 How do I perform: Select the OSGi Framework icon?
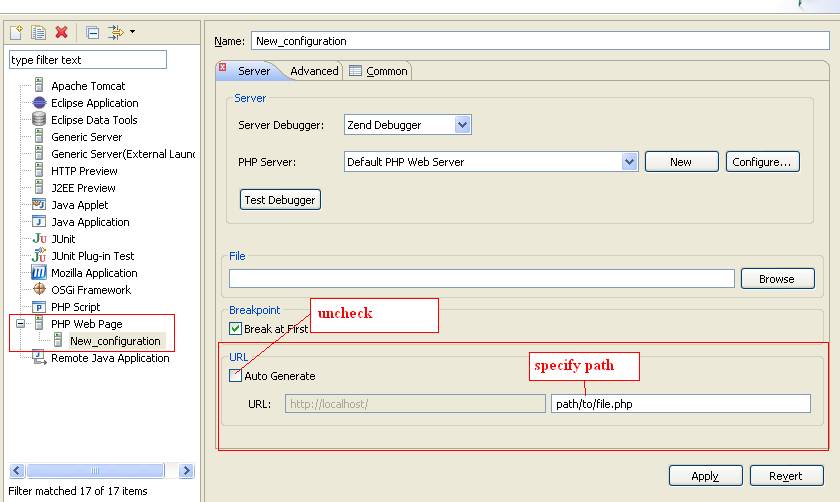(x=39, y=289)
